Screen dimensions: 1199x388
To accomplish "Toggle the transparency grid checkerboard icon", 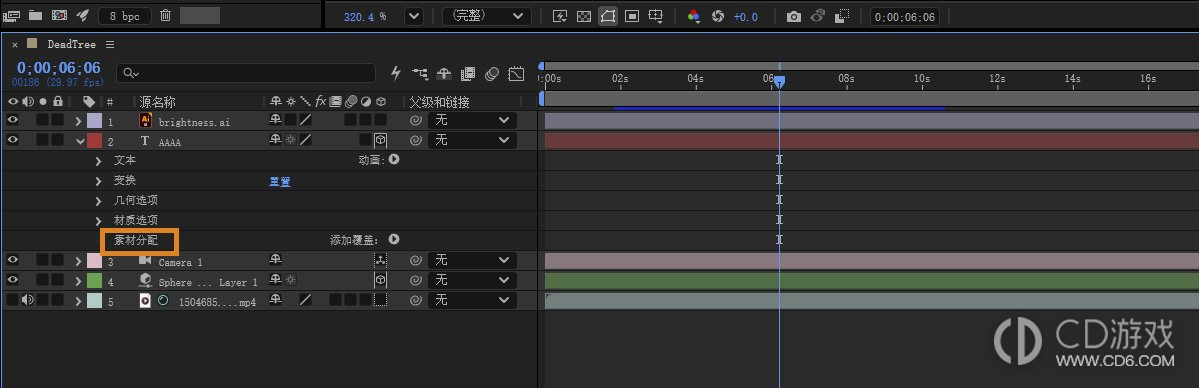I will click(x=583, y=16).
